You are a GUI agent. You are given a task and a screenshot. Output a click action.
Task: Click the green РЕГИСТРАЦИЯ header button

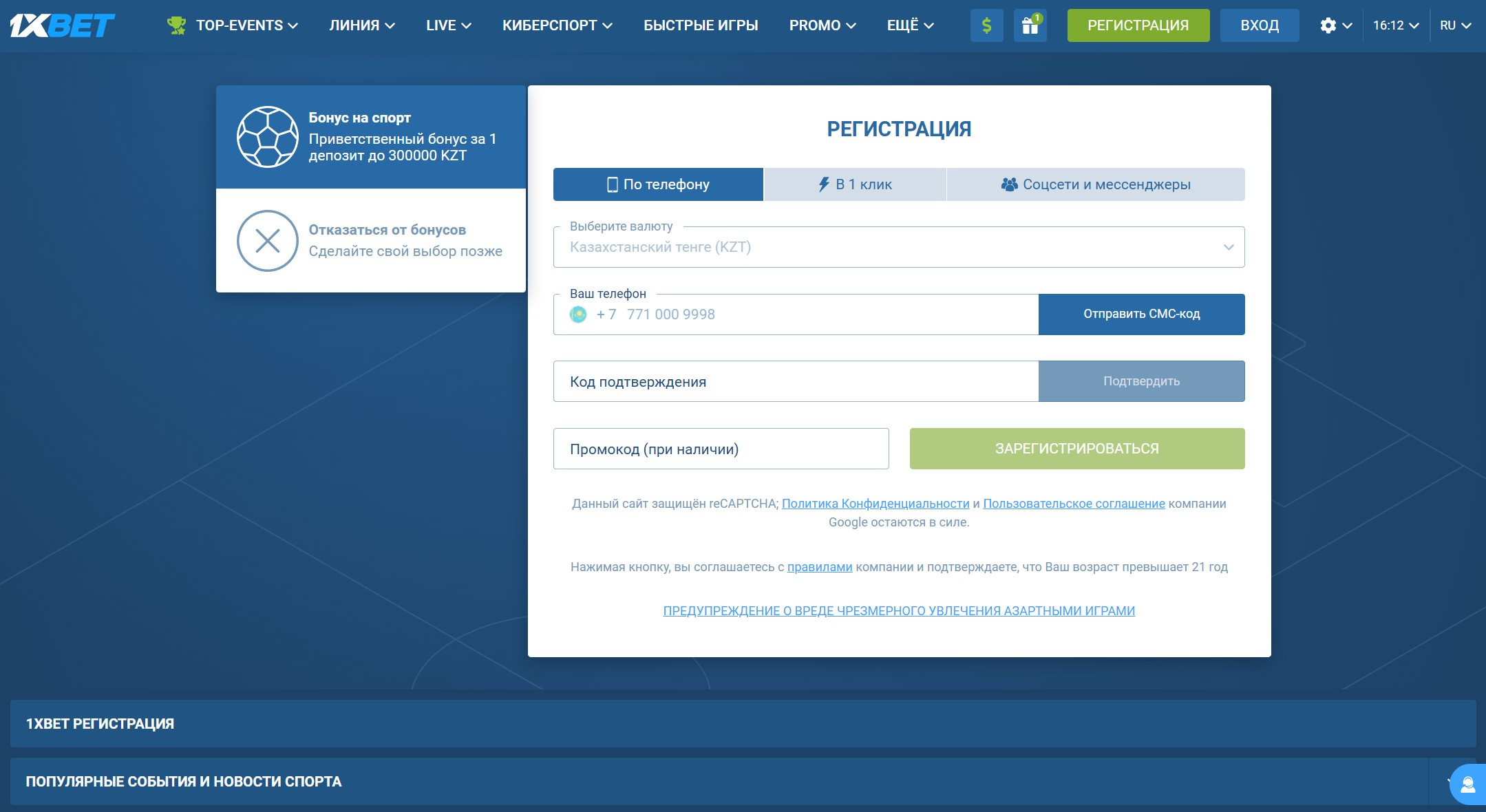[1138, 25]
